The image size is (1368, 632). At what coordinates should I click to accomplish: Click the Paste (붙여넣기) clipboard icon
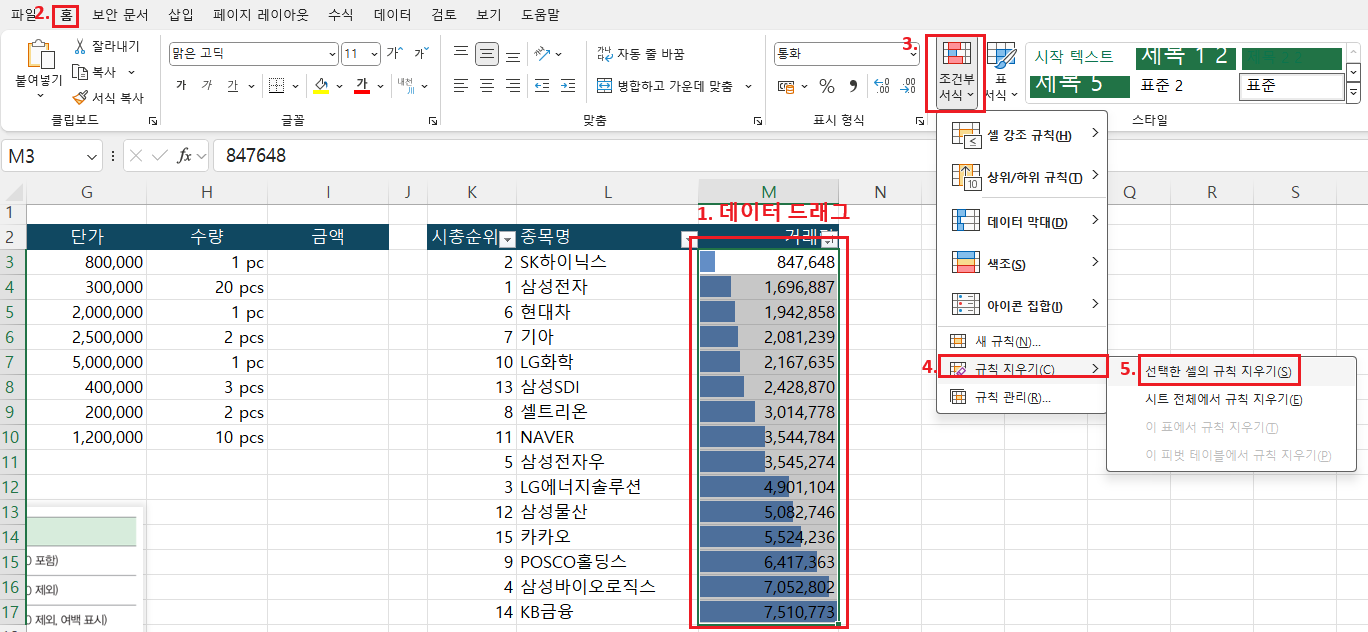point(40,54)
